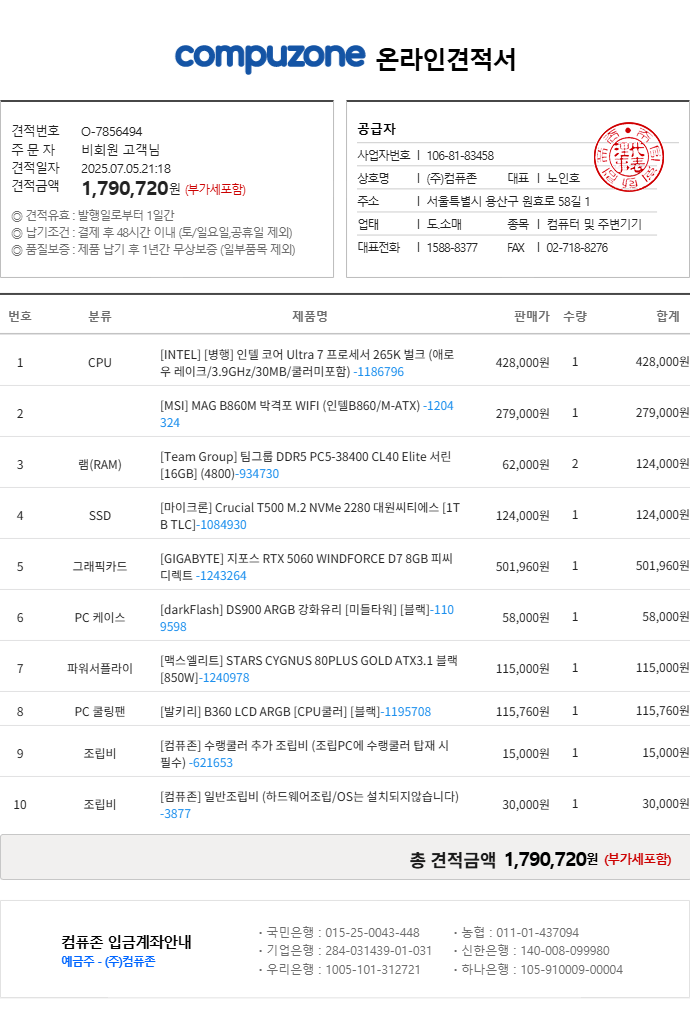This screenshot has height=1036, width=690.
Task: Click the 501,960원 unit price for graphics card
Action: (x=523, y=566)
